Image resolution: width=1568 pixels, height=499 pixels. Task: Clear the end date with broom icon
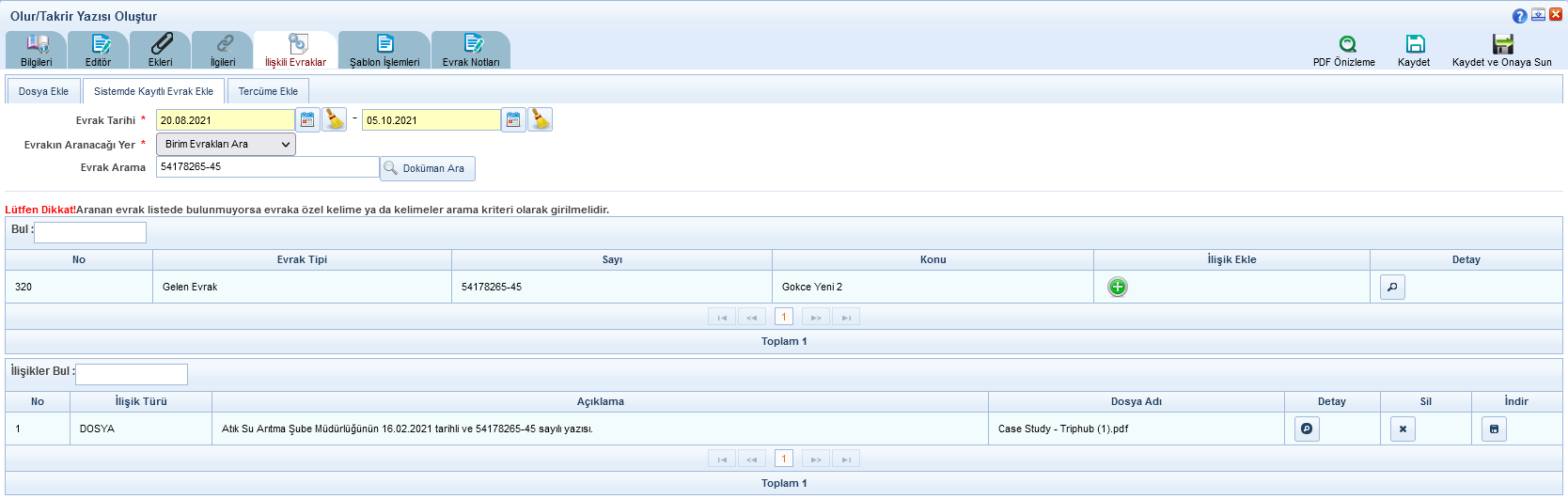540,120
